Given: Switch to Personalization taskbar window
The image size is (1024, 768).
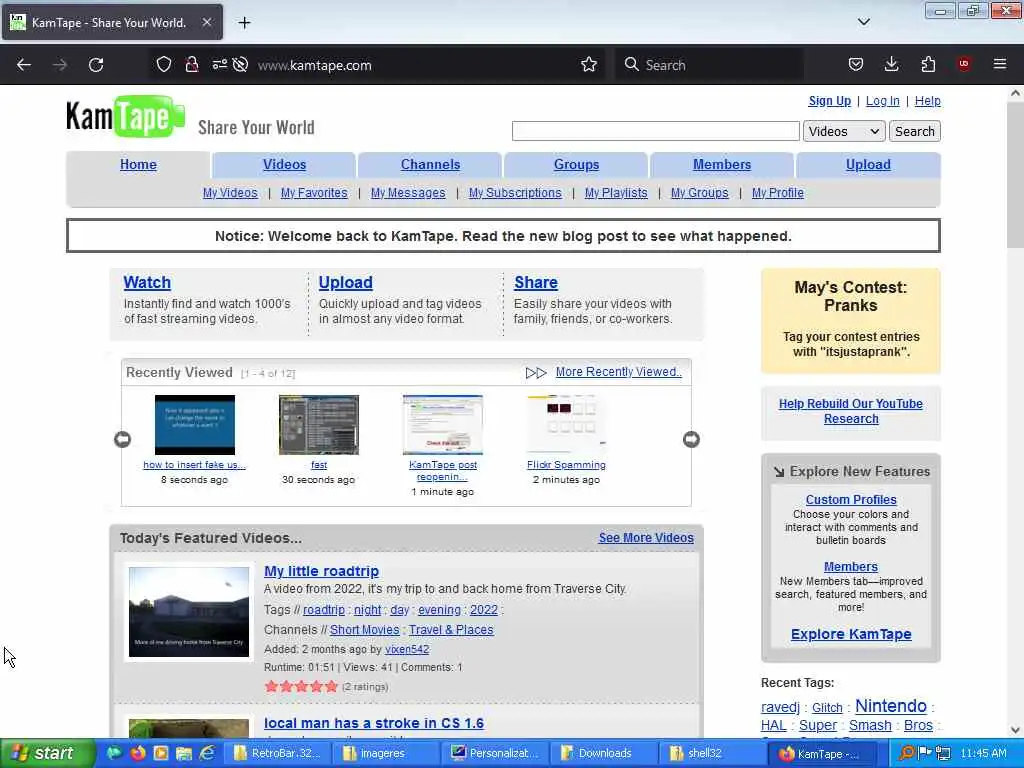Looking at the screenshot, I should pos(496,753).
